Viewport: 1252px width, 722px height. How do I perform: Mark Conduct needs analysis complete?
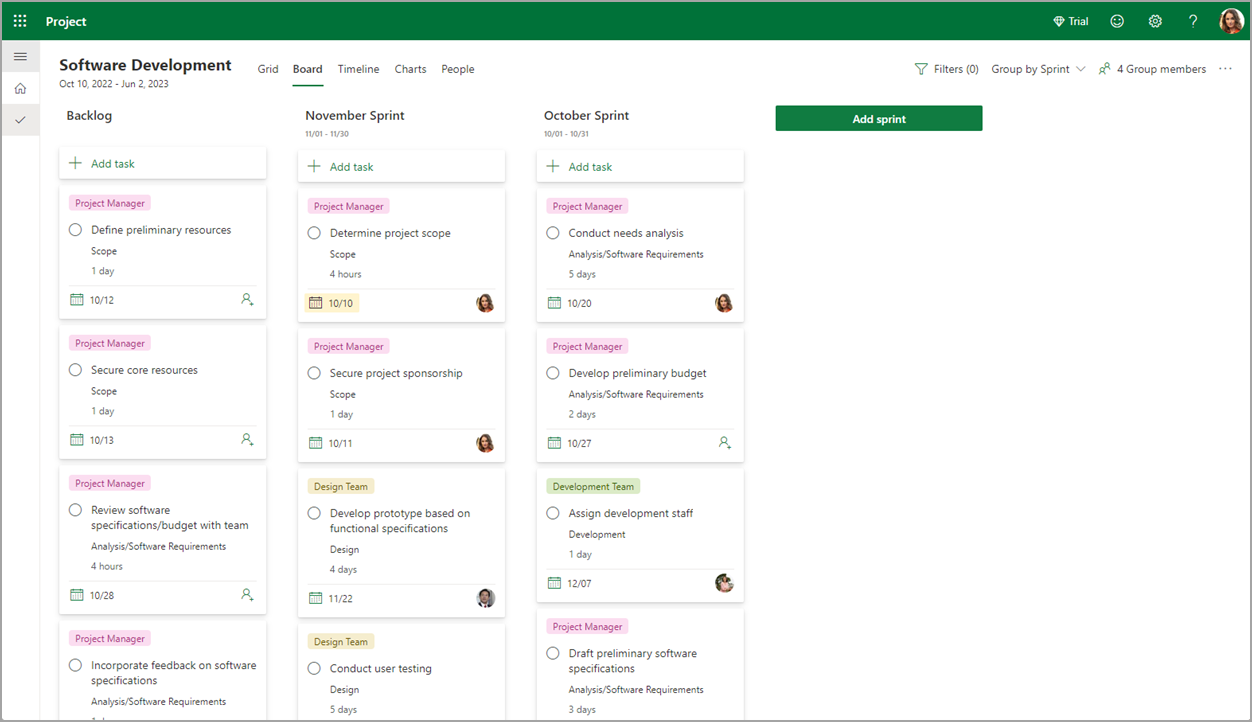point(553,233)
